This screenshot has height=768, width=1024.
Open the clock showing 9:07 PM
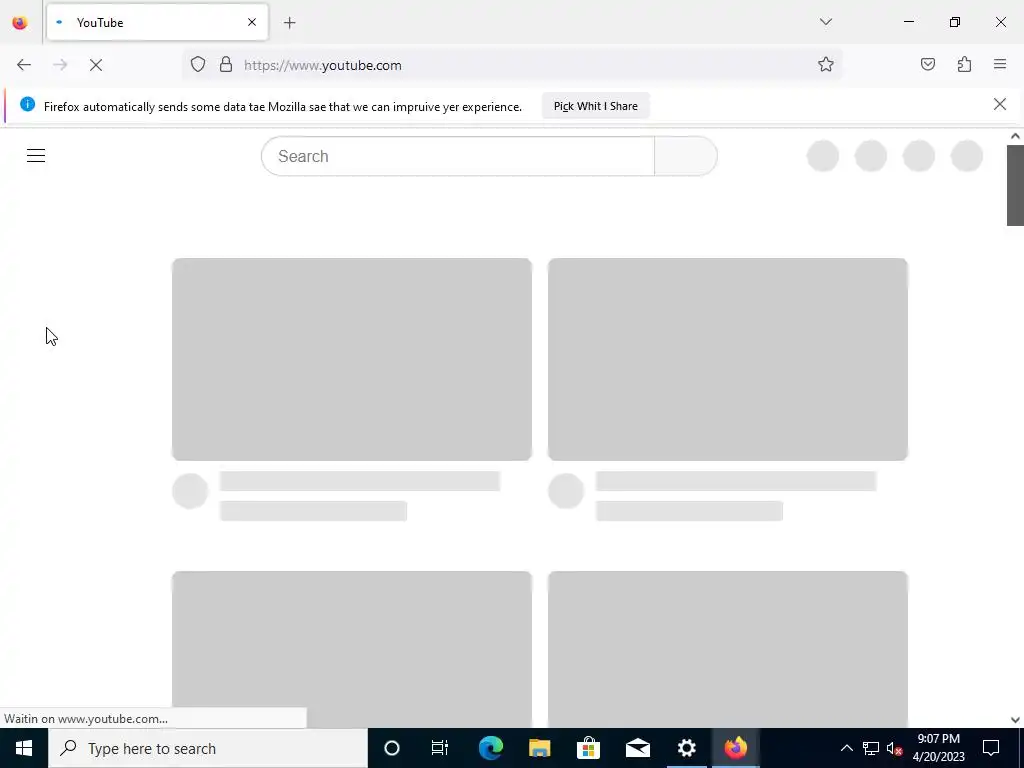coord(938,748)
